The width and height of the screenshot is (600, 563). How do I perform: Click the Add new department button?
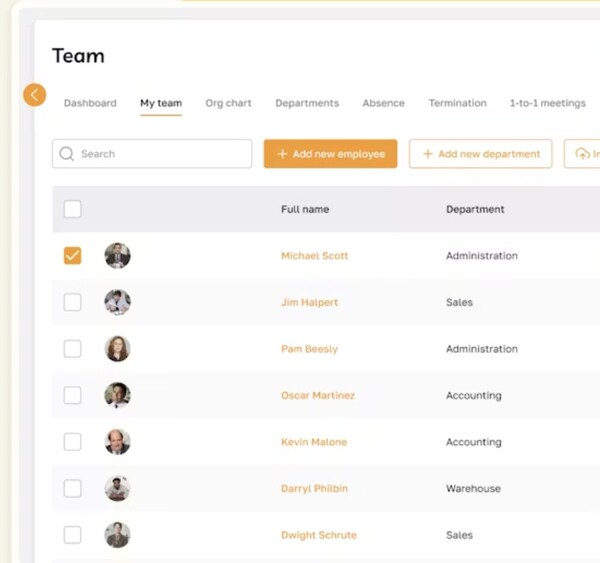click(480, 154)
